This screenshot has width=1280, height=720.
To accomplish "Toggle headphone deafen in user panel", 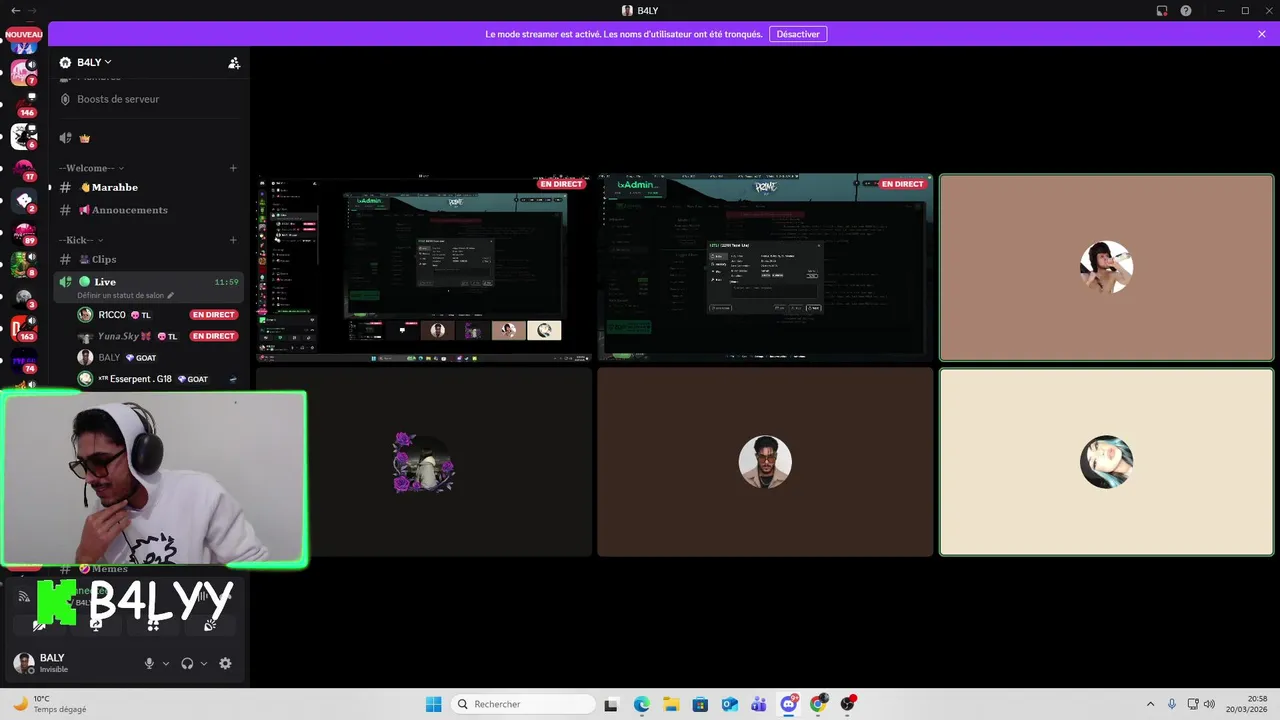I will [x=187, y=663].
